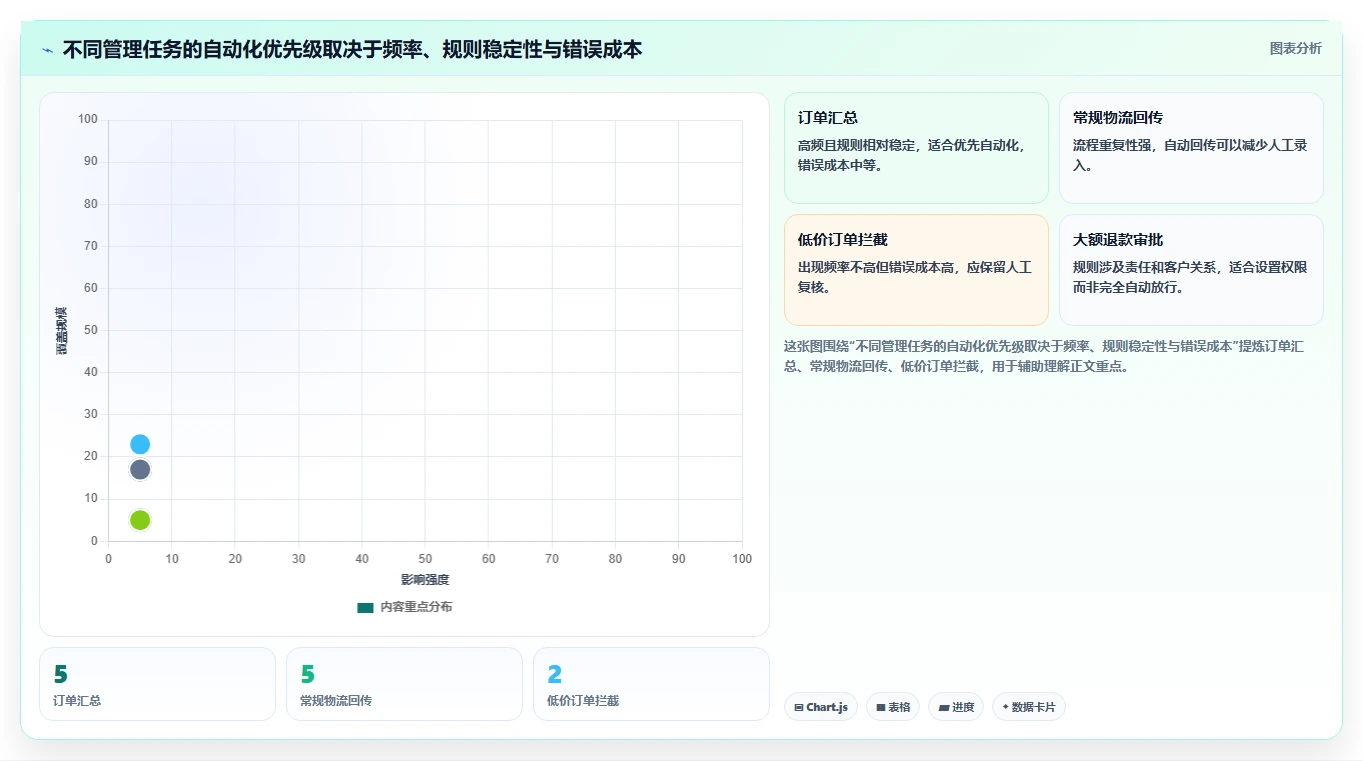
Task: Select the Chart.js tag
Action: point(820,707)
